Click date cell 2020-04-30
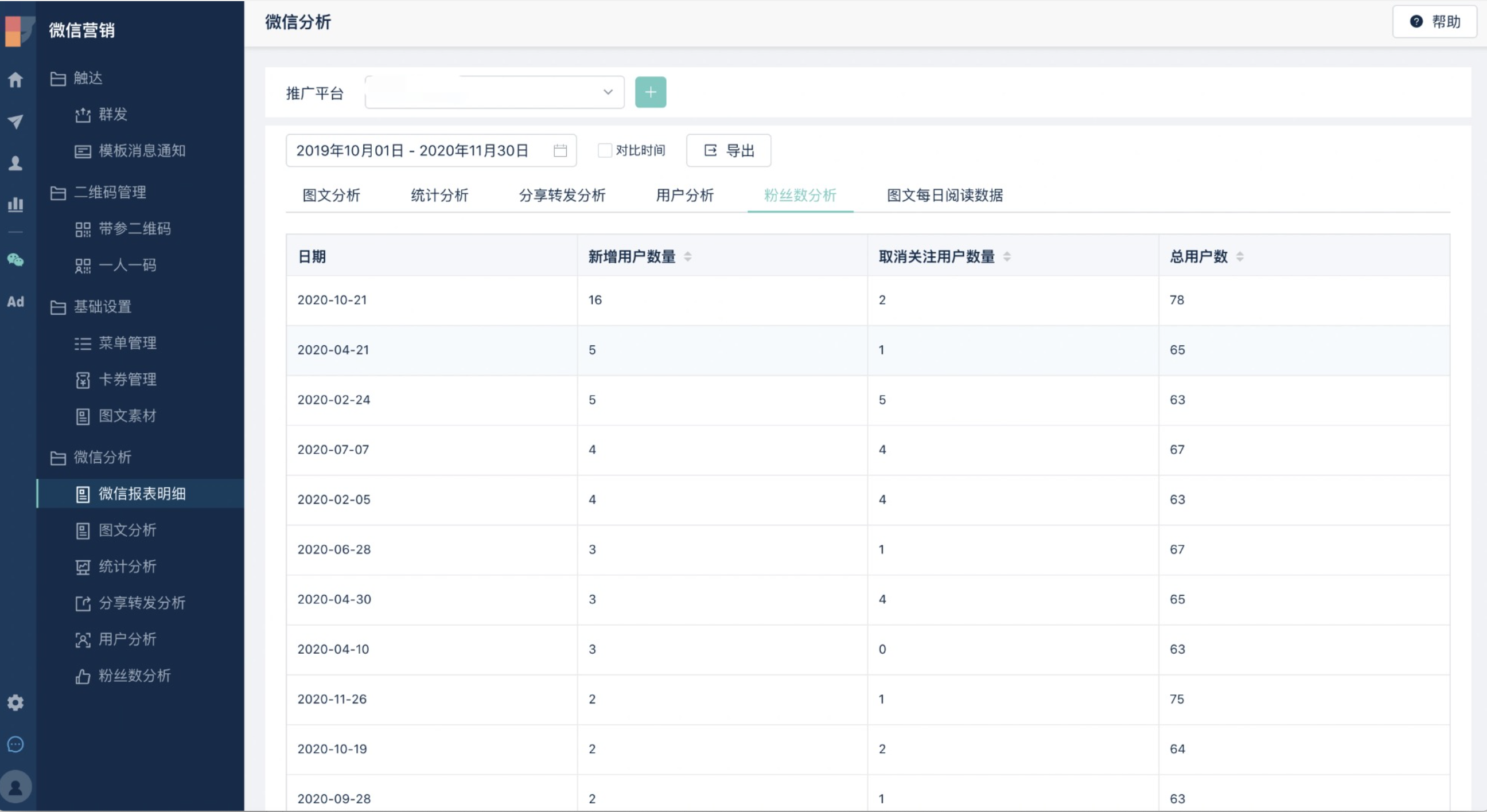The height and width of the screenshot is (812, 1487). (x=334, y=600)
